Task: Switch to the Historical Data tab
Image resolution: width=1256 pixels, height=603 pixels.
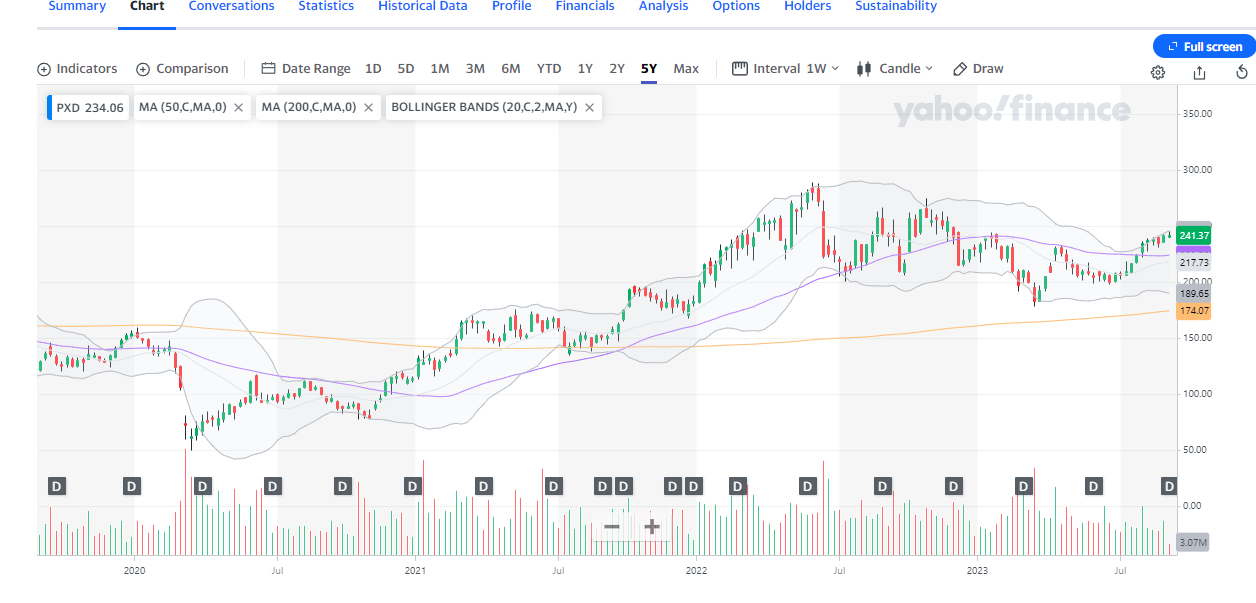Action: click(422, 6)
